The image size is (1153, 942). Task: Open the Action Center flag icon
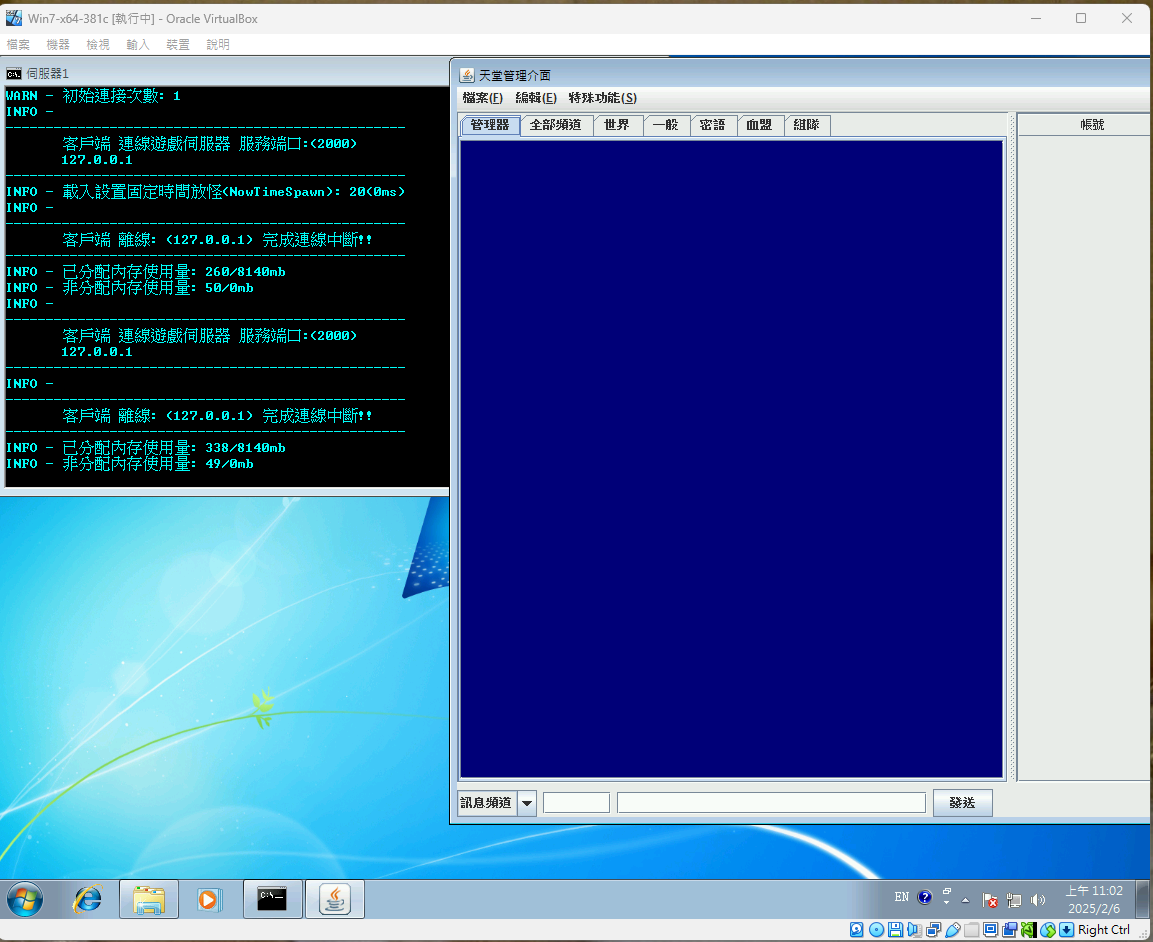click(990, 899)
